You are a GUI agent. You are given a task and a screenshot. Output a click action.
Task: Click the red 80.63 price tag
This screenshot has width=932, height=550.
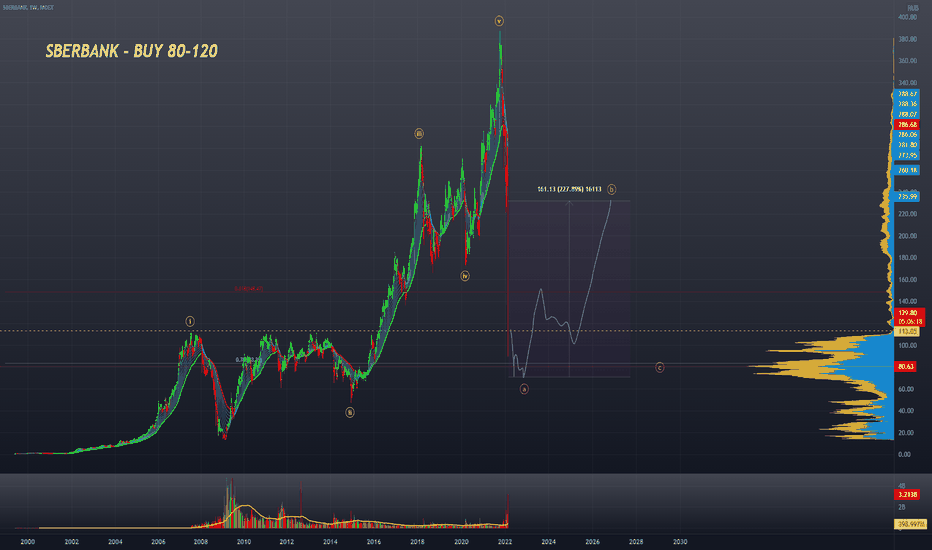click(x=905, y=367)
